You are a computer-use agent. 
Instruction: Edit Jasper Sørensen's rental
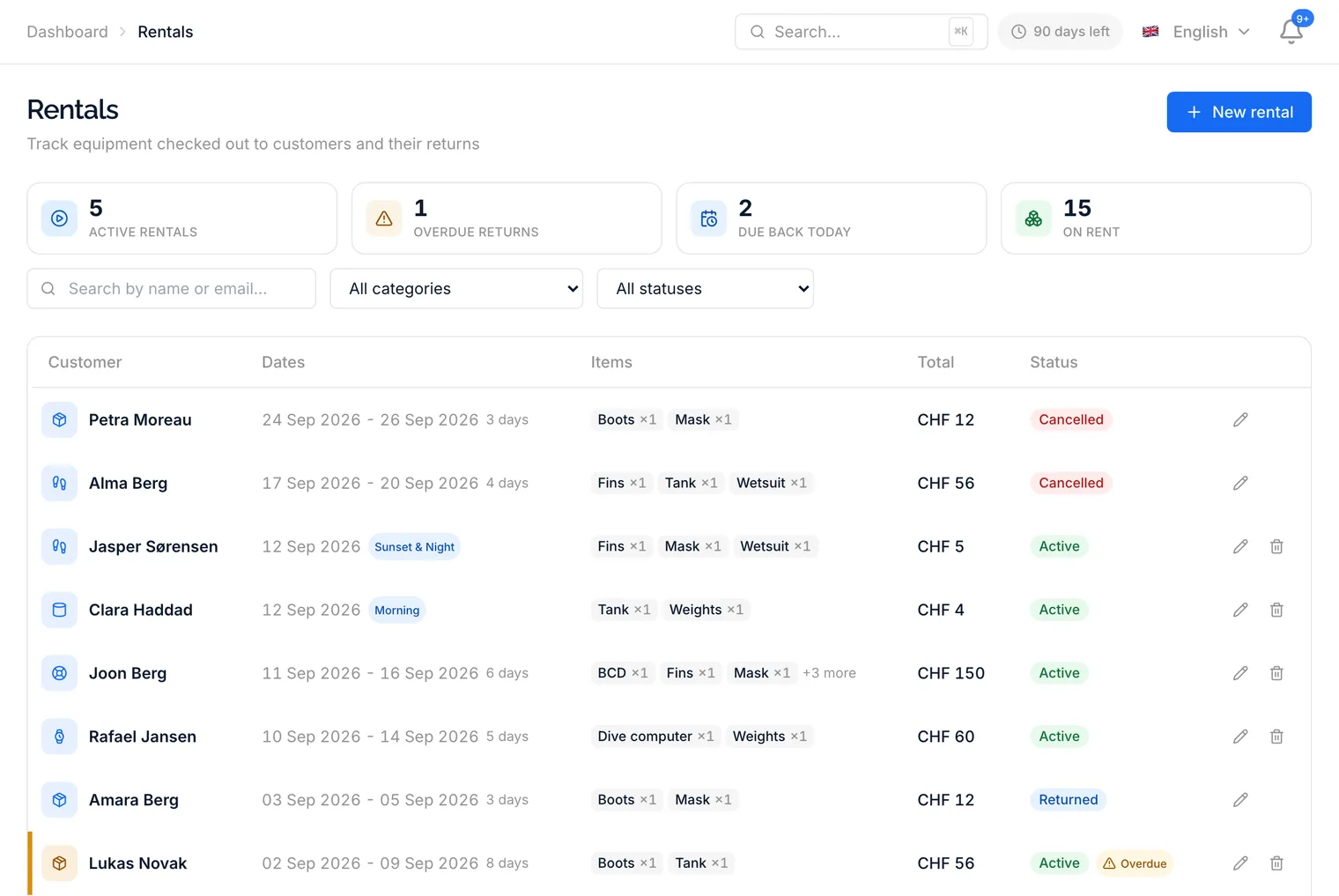click(x=1240, y=546)
